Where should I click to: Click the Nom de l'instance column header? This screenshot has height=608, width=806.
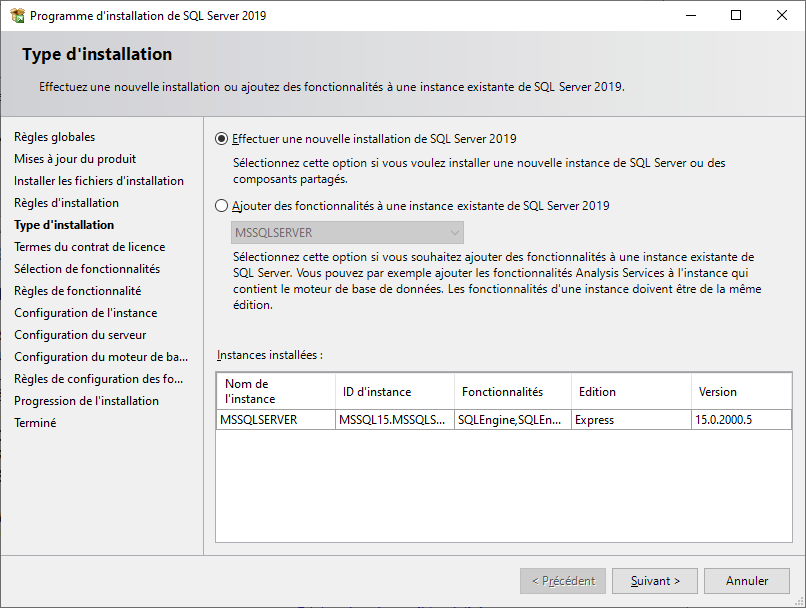(276, 392)
